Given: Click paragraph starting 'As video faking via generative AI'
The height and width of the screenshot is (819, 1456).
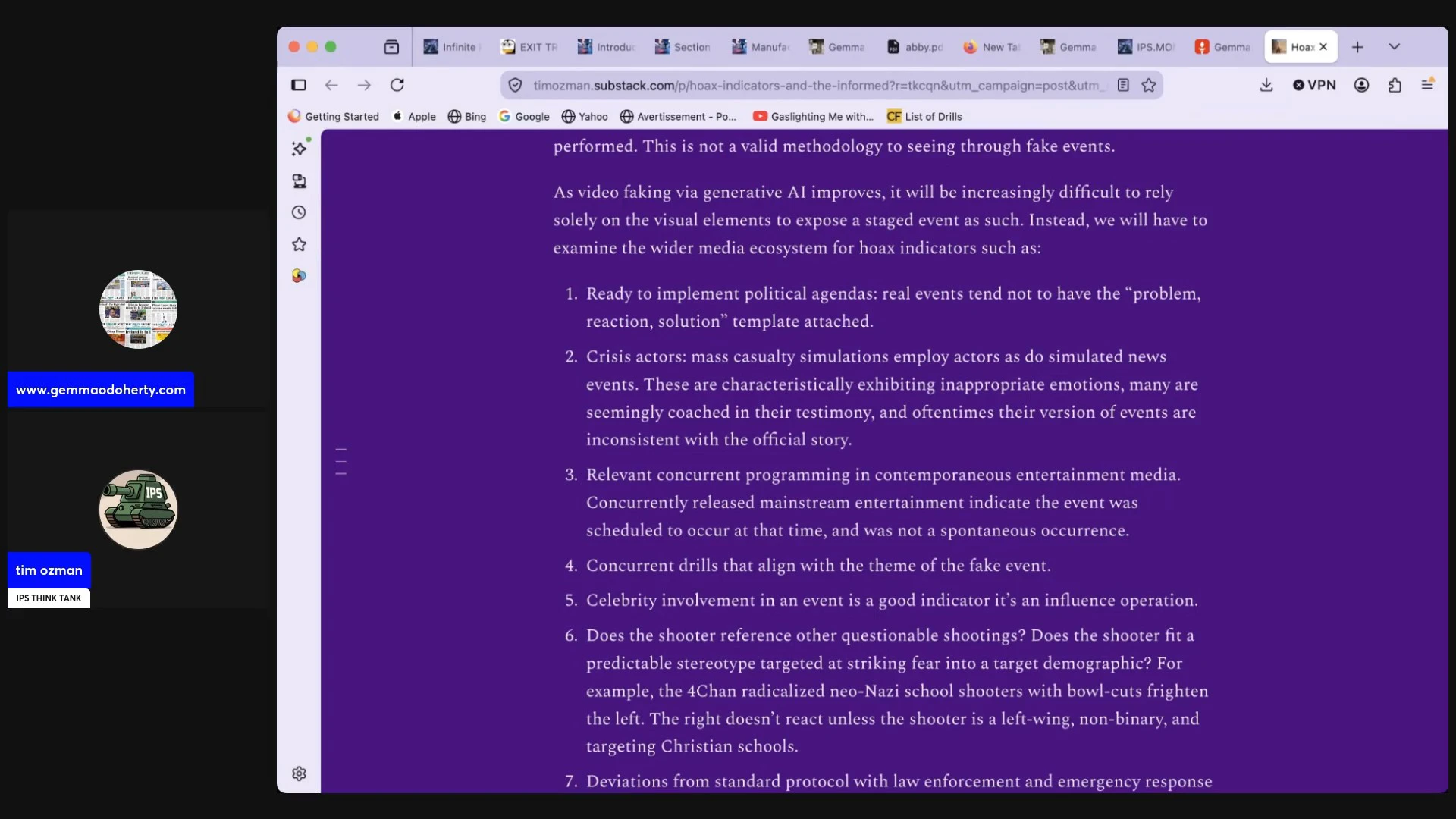Looking at the screenshot, I should [x=880, y=220].
